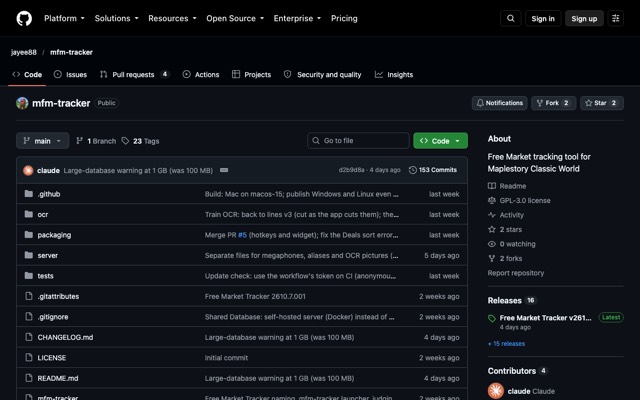The height and width of the screenshot is (400, 640).
Task: View 23 Tags link
Action: pos(141,141)
